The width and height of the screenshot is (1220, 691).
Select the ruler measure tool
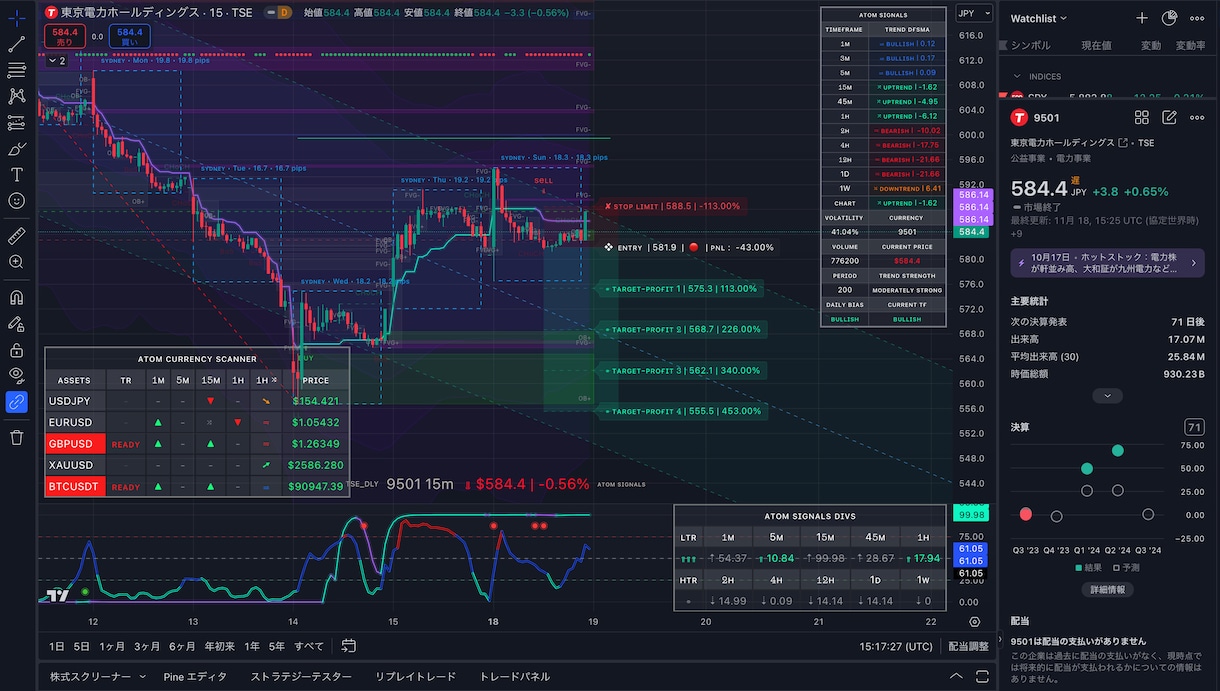[17, 236]
